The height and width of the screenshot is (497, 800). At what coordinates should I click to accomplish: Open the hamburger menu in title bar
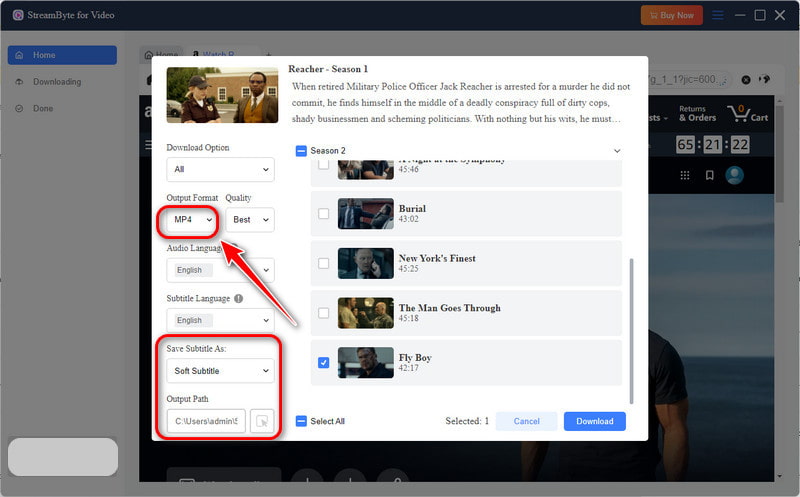point(718,15)
